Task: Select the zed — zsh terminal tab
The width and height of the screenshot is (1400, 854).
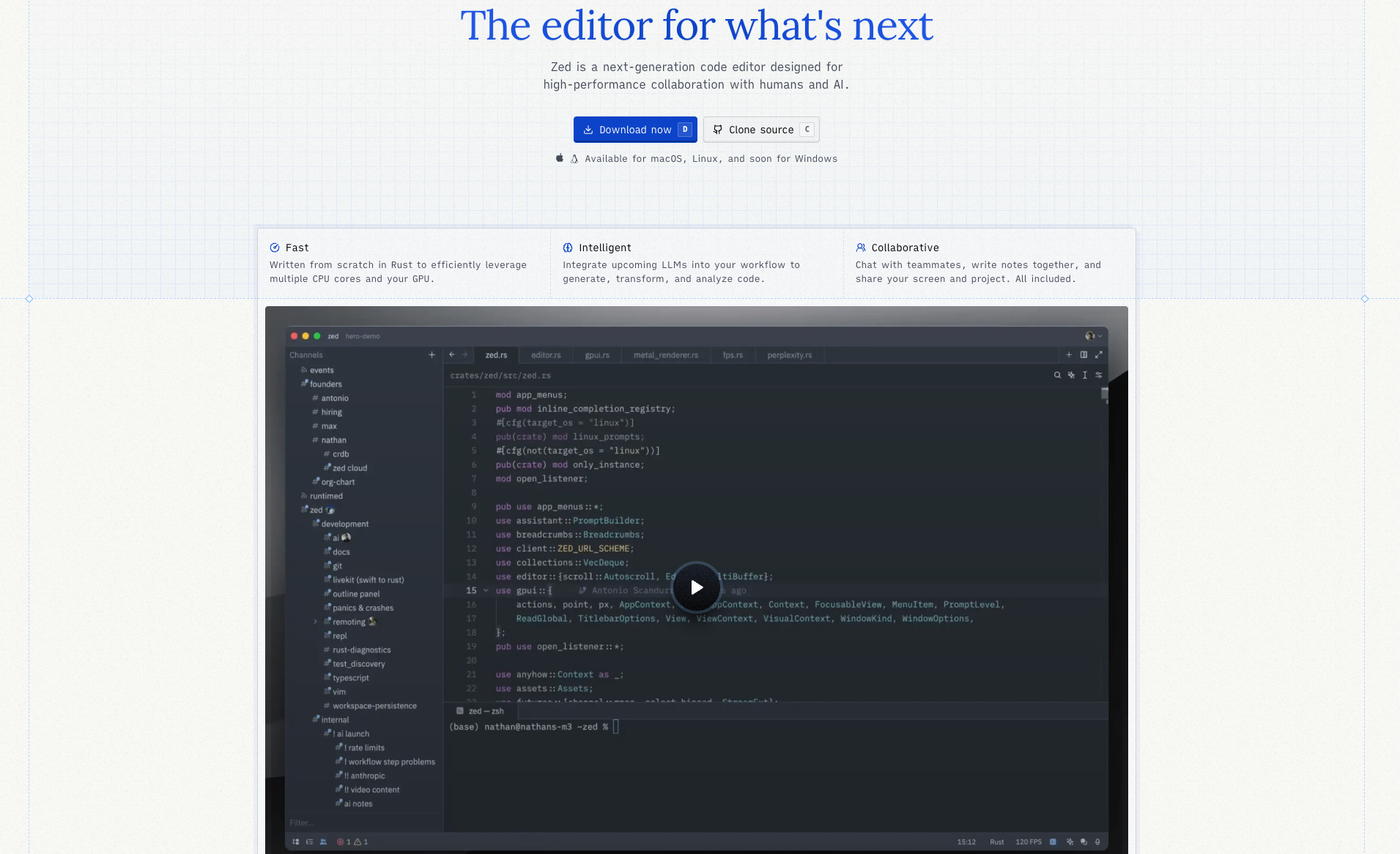Action: point(481,711)
